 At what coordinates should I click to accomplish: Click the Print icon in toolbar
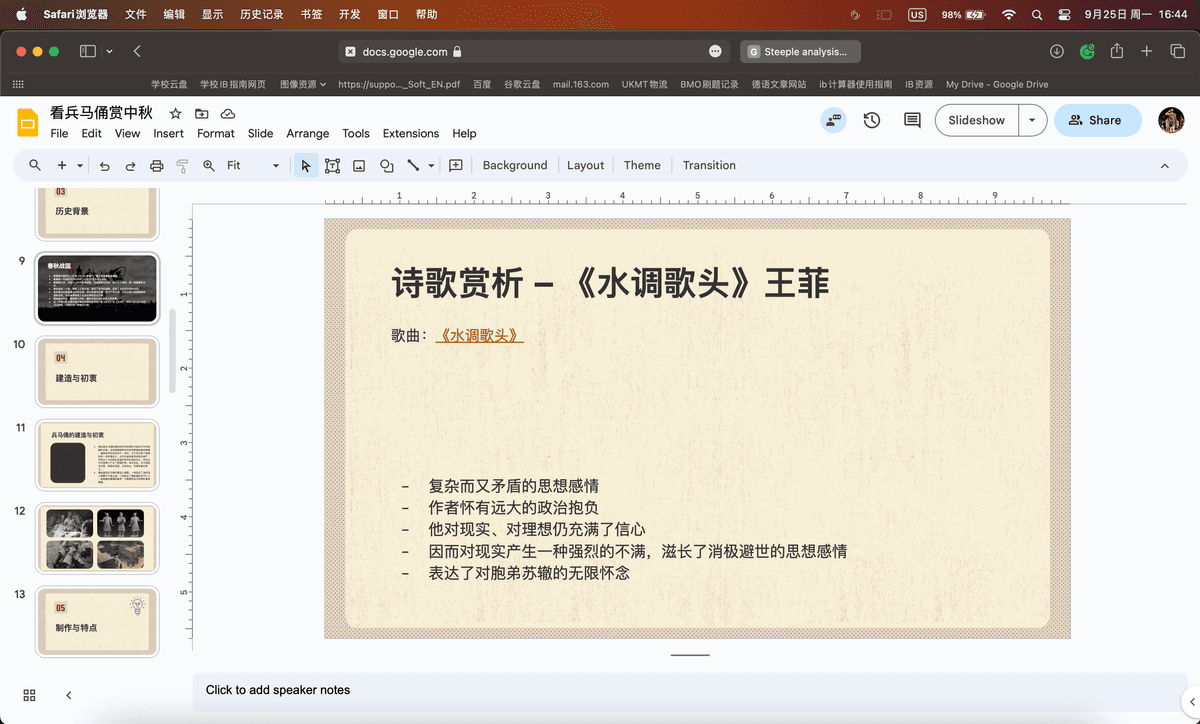(156, 166)
